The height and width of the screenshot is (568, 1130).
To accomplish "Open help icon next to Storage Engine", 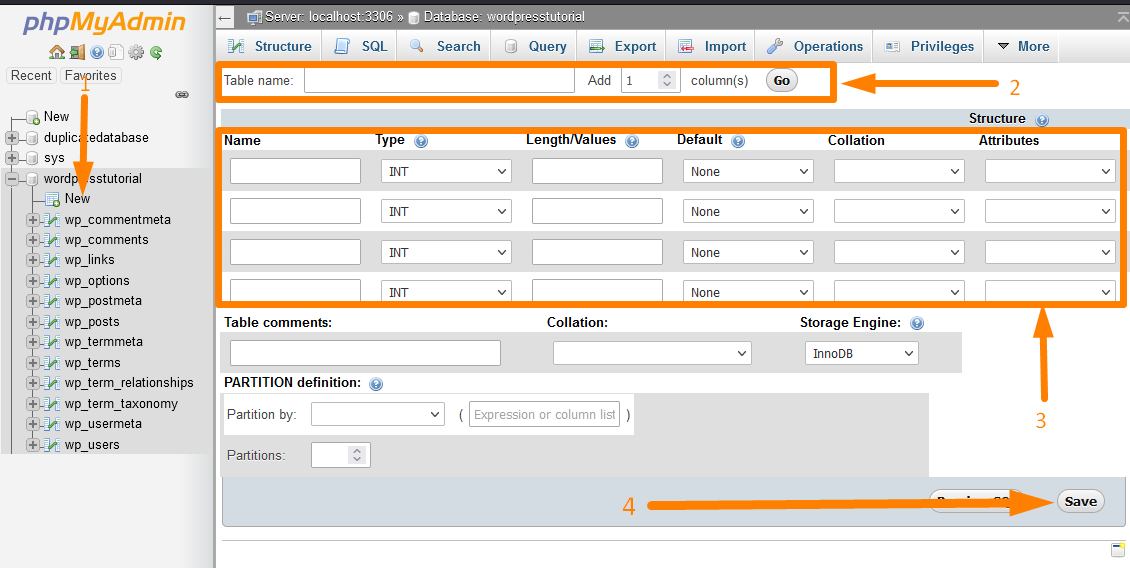I will coord(917,324).
